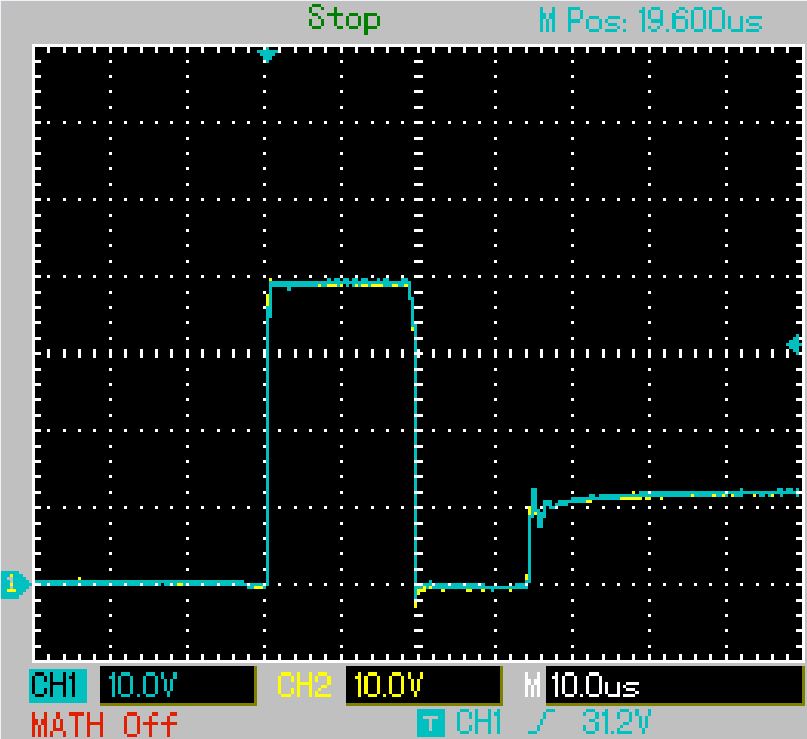This screenshot has height=739, width=807.
Task: Open the CH2 10.0V vertical scale
Action: [x=422, y=687]
